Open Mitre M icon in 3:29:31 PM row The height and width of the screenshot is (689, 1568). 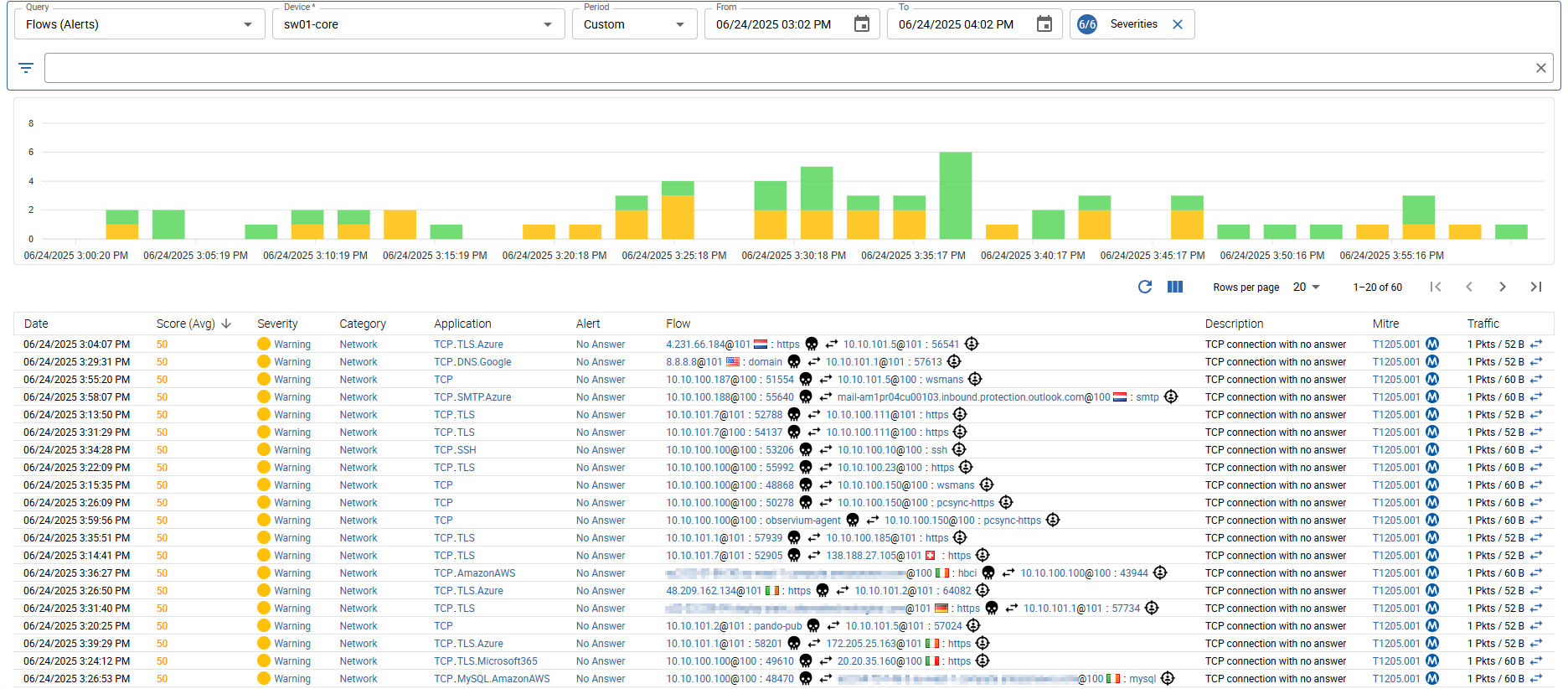point(1432,361)
